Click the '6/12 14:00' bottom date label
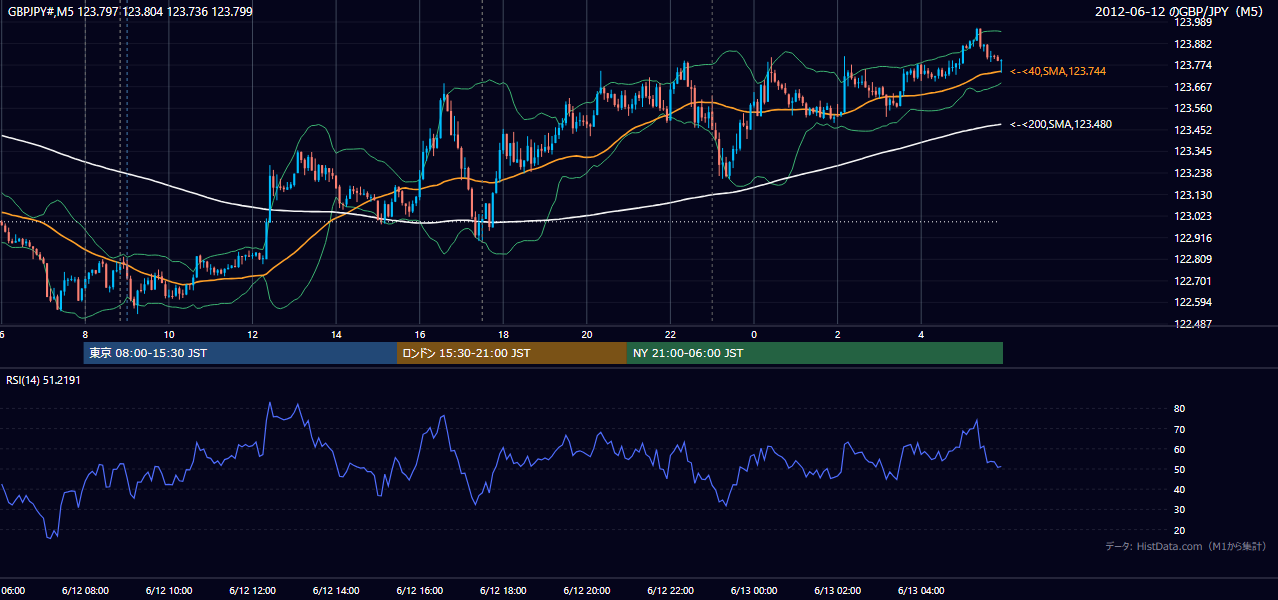Viewport: 1278px width, 600px height. coord(336,591)
